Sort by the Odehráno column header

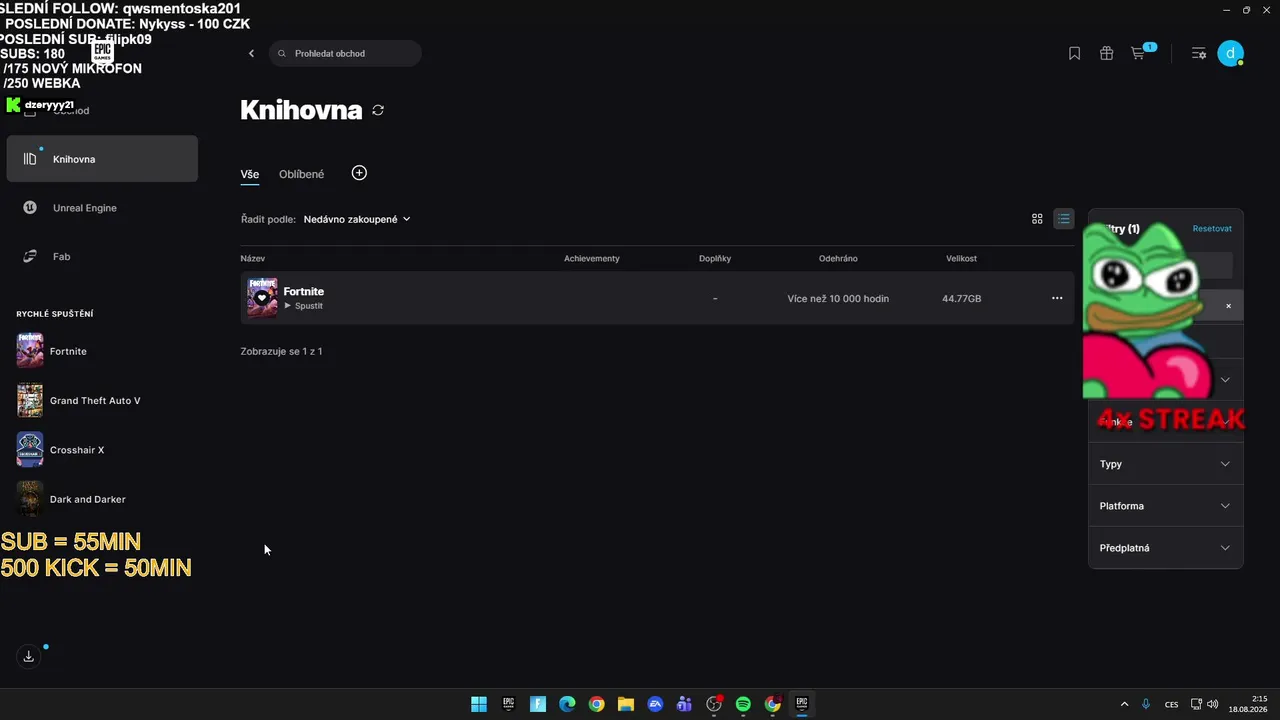[838, 259]
